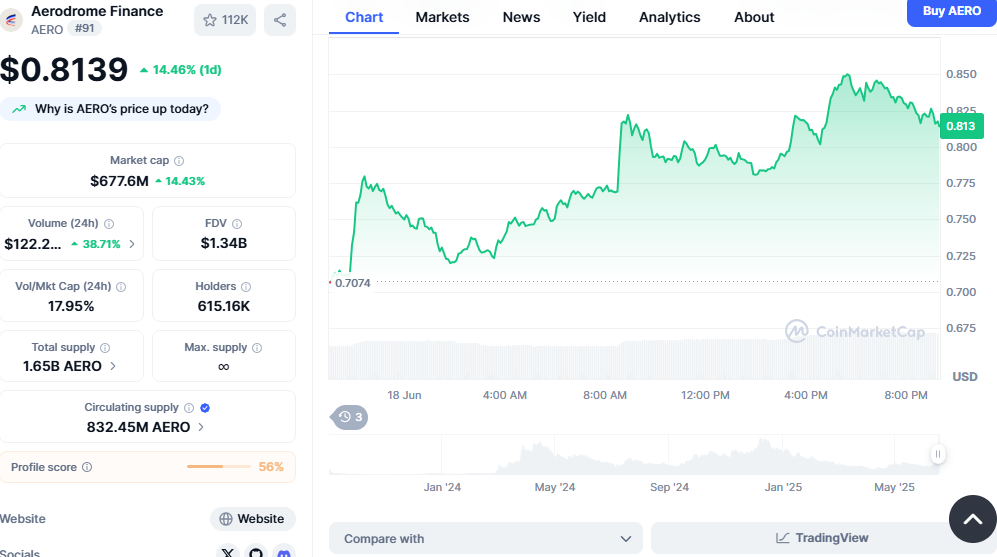
Task: Click the Holders info icon
Action: (x=246, y=287)
